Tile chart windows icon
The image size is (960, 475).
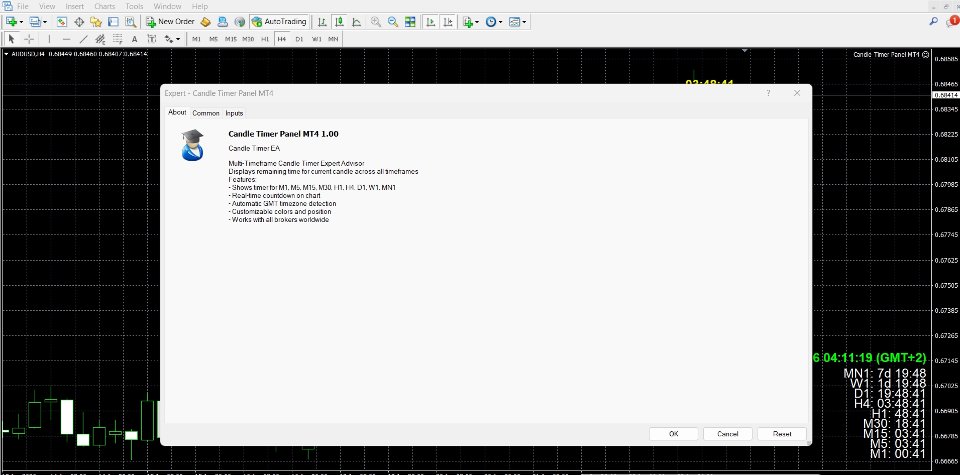pos(410,21)
